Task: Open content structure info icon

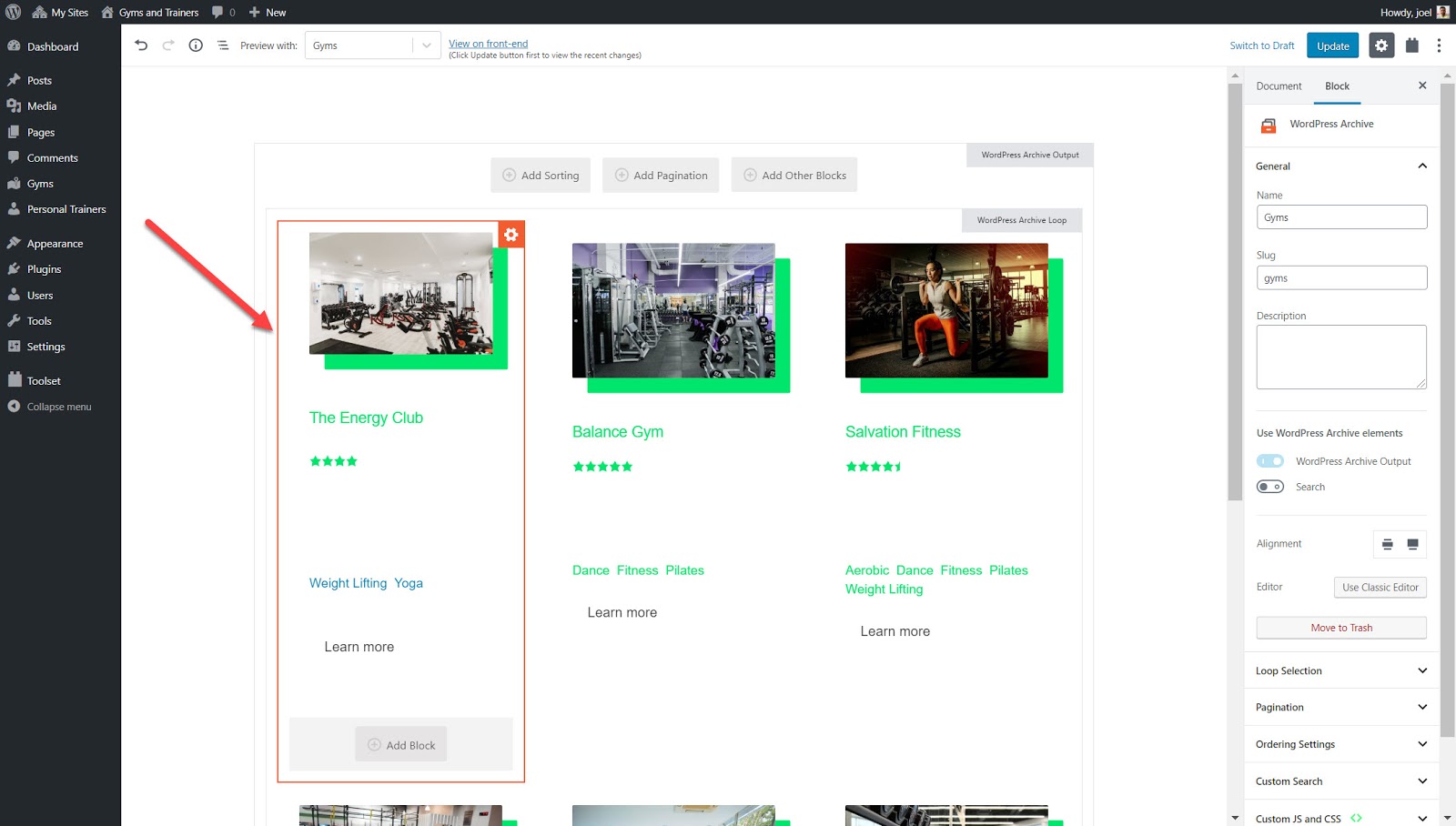Action: (x=196, y=45)
